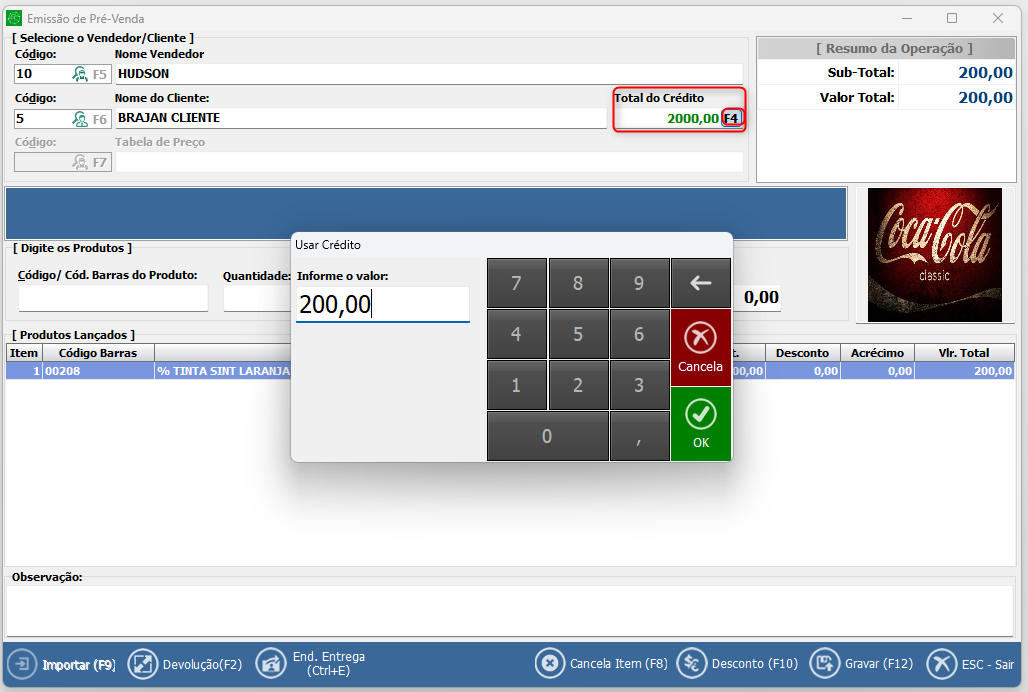Viewport: 1028px width, 692px height.
Task: Open Devolução (F2) function
Action: 186,664
